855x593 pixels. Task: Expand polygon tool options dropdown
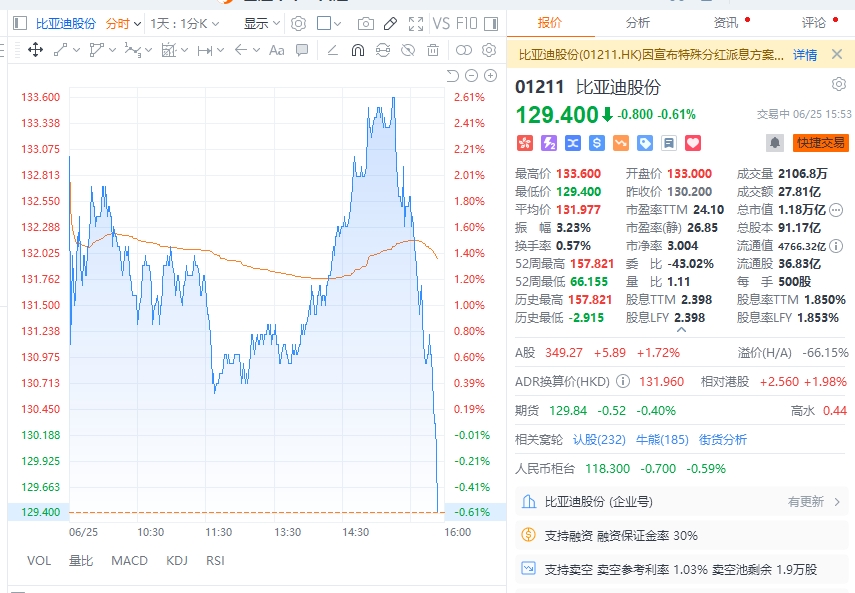pos(112,50)
